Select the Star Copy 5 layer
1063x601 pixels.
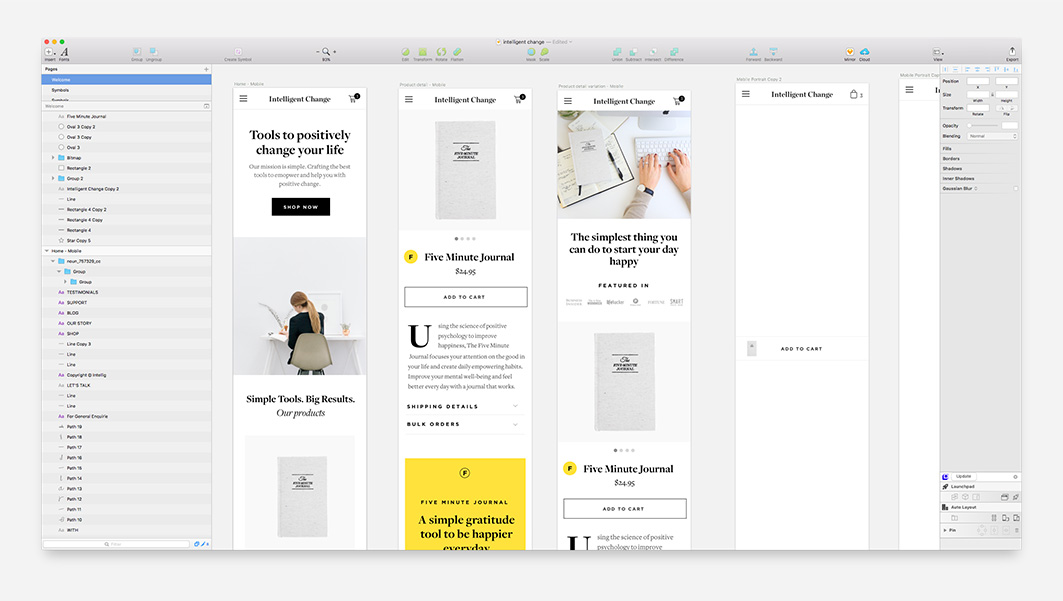click(127, 241)
